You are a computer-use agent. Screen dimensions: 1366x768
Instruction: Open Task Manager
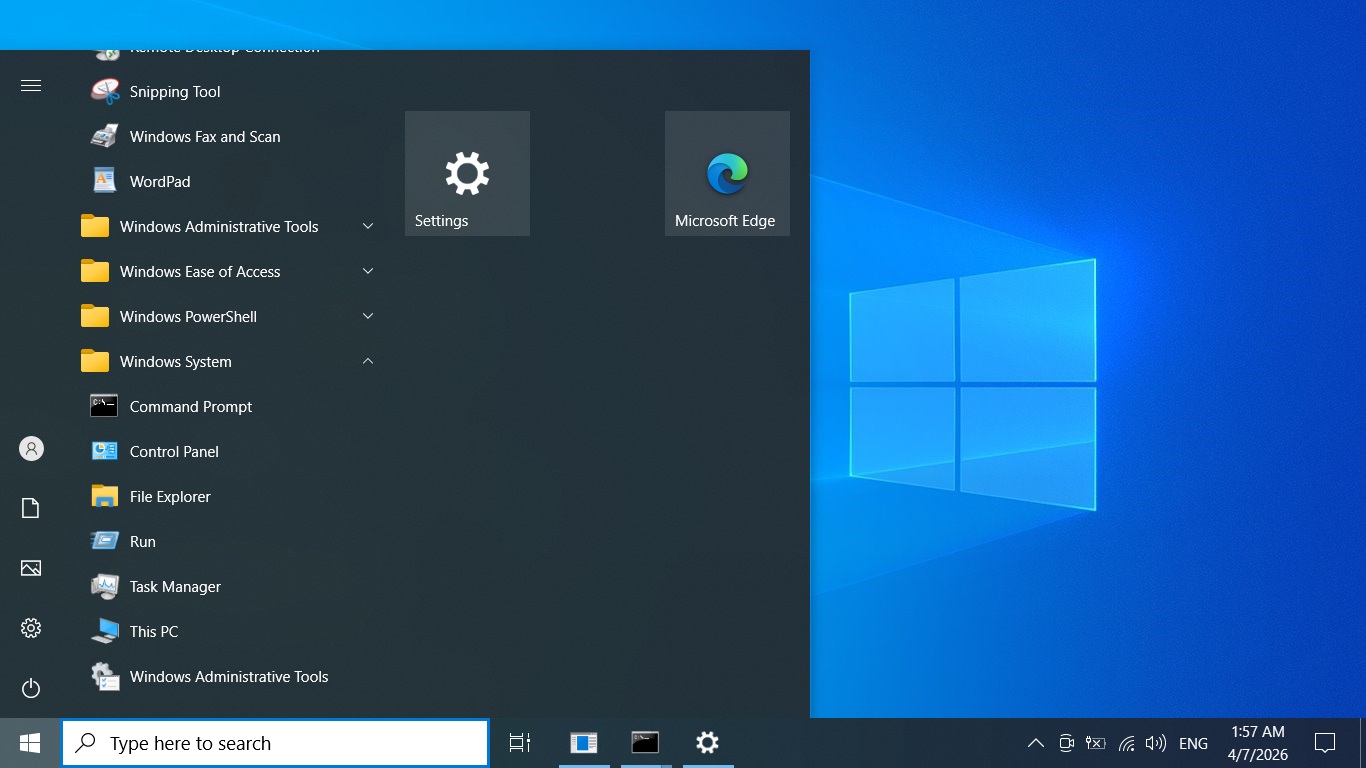pyautogui.click(x=175, y=587)
